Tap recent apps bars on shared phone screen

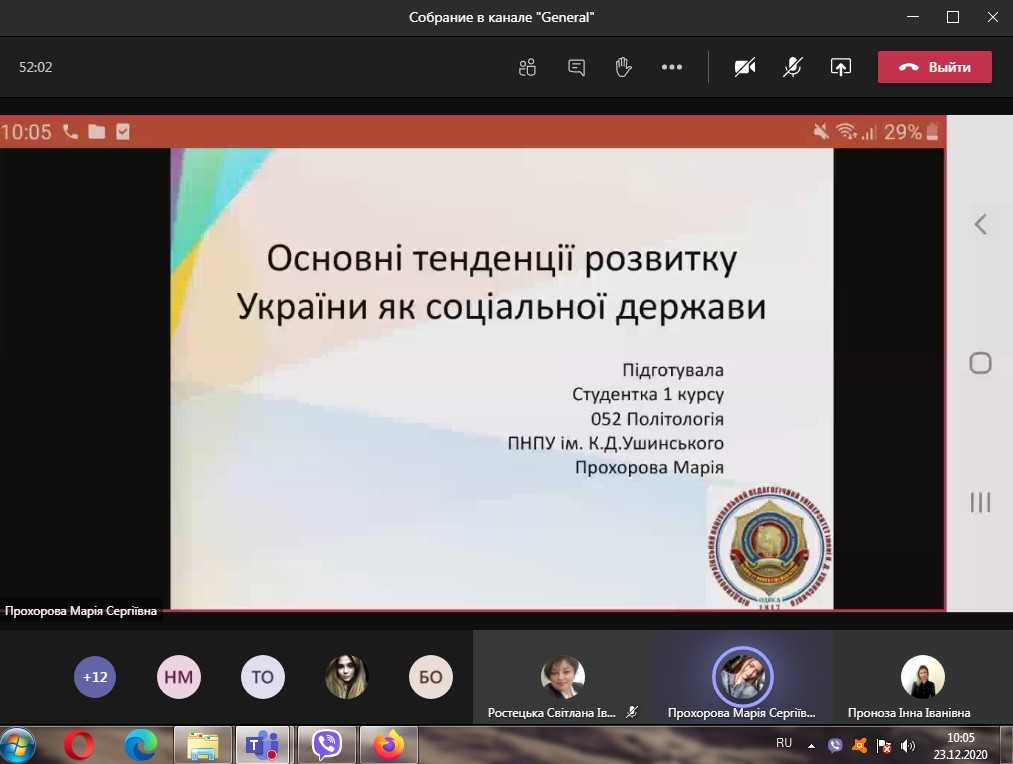point(980,502)
